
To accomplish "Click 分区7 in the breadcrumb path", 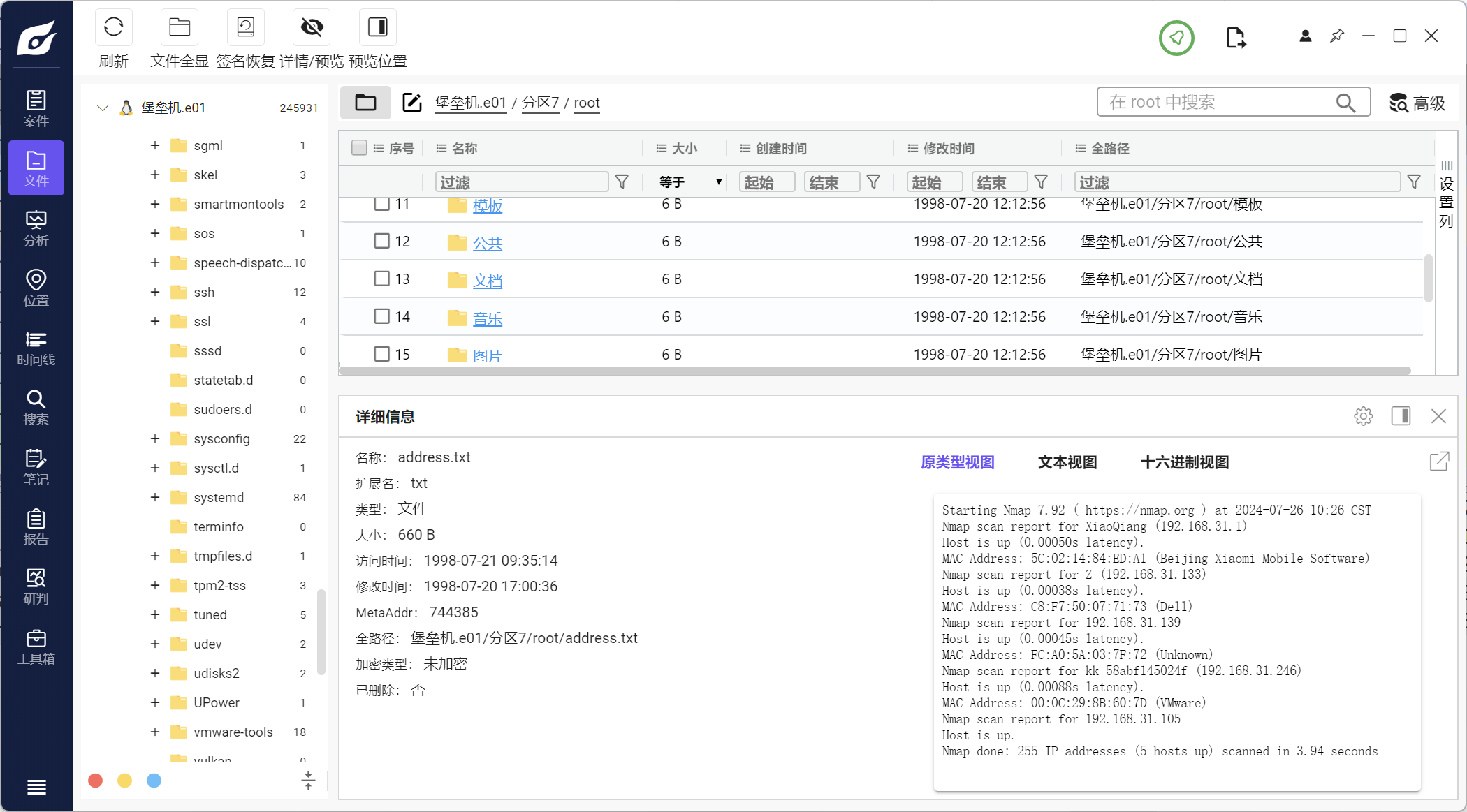I will coord(540,103).
